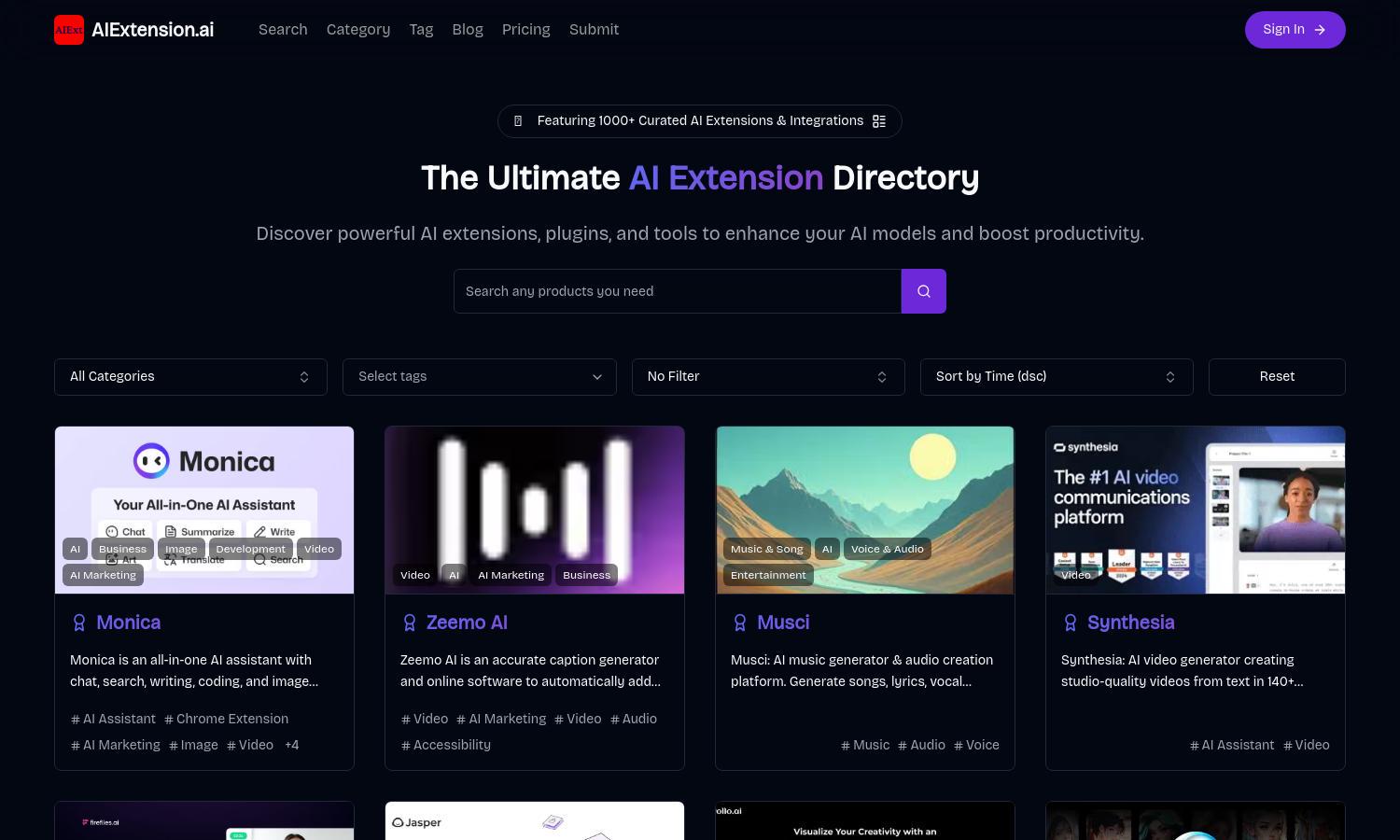Click the #Audio tag on Zeemo AI card

[x=634, y=719]
